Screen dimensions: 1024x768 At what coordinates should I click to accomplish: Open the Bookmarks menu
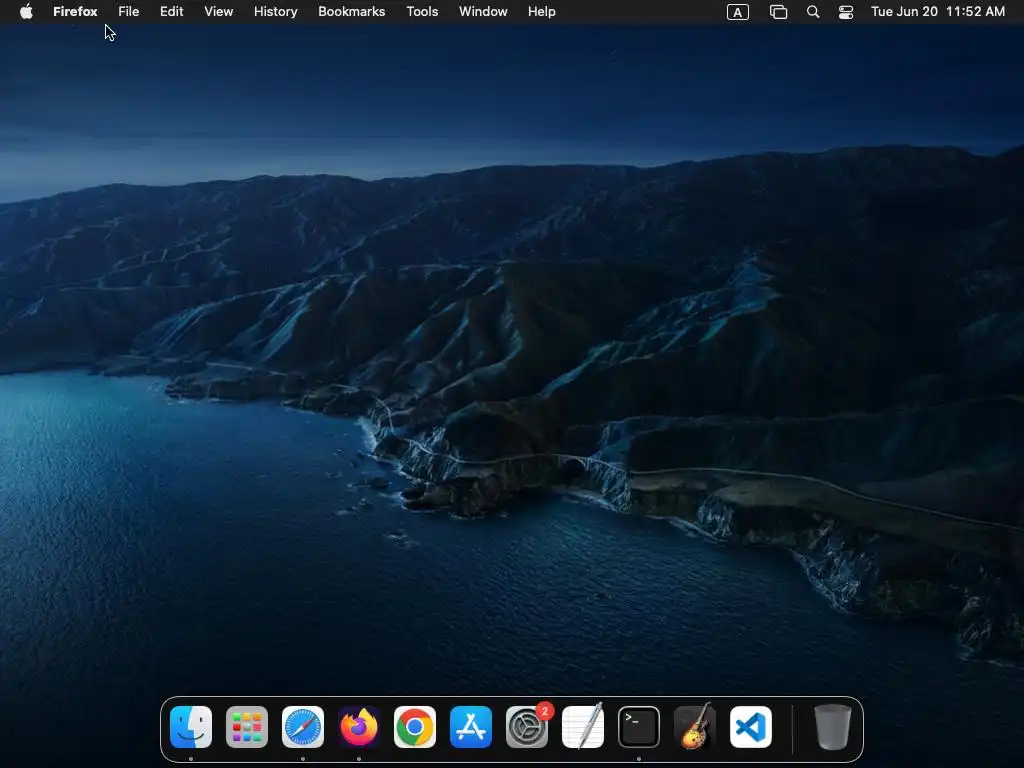point(351,12)
